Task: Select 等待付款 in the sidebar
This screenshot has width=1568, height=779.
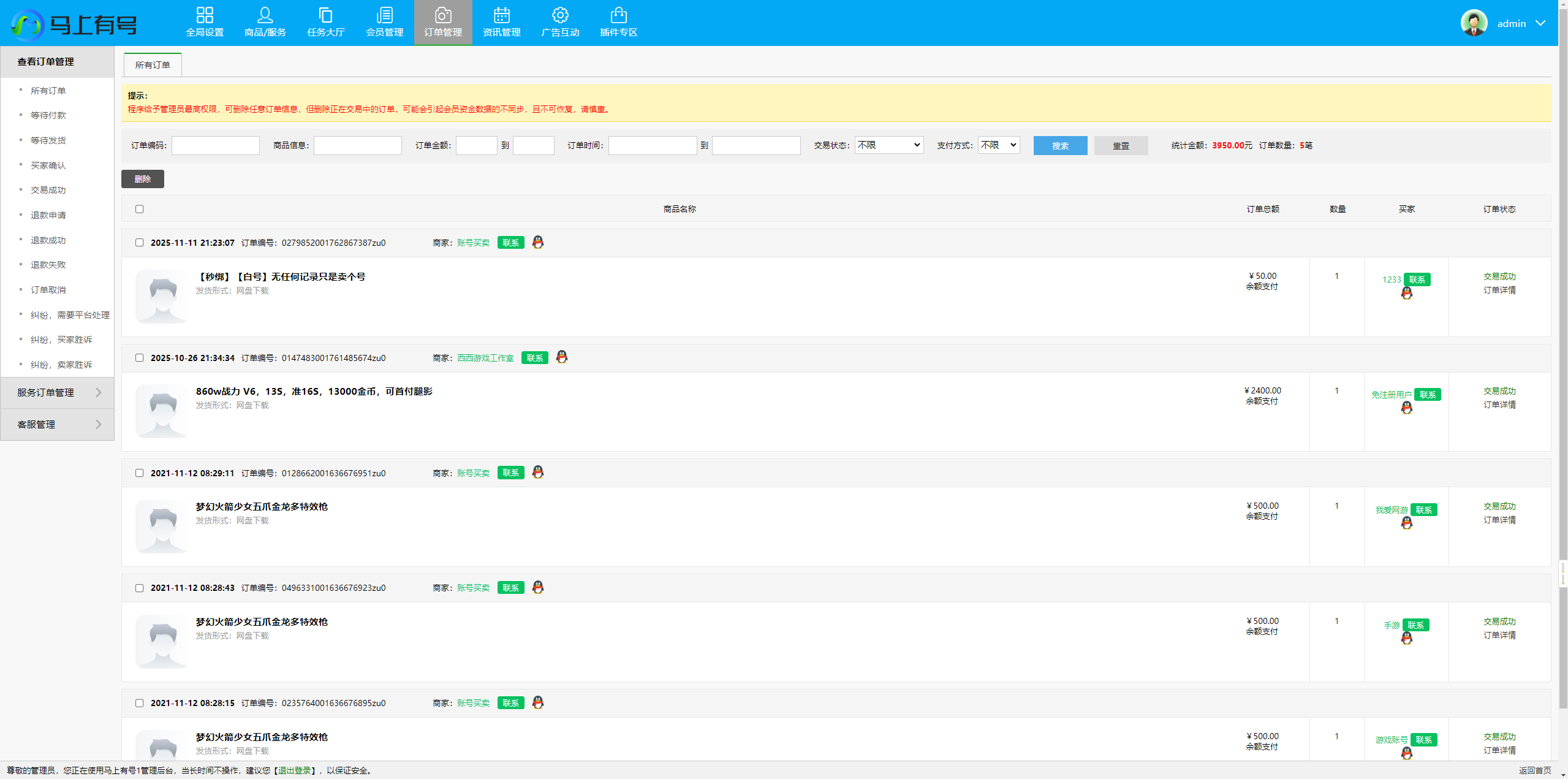Action: [x=48, y=115]
